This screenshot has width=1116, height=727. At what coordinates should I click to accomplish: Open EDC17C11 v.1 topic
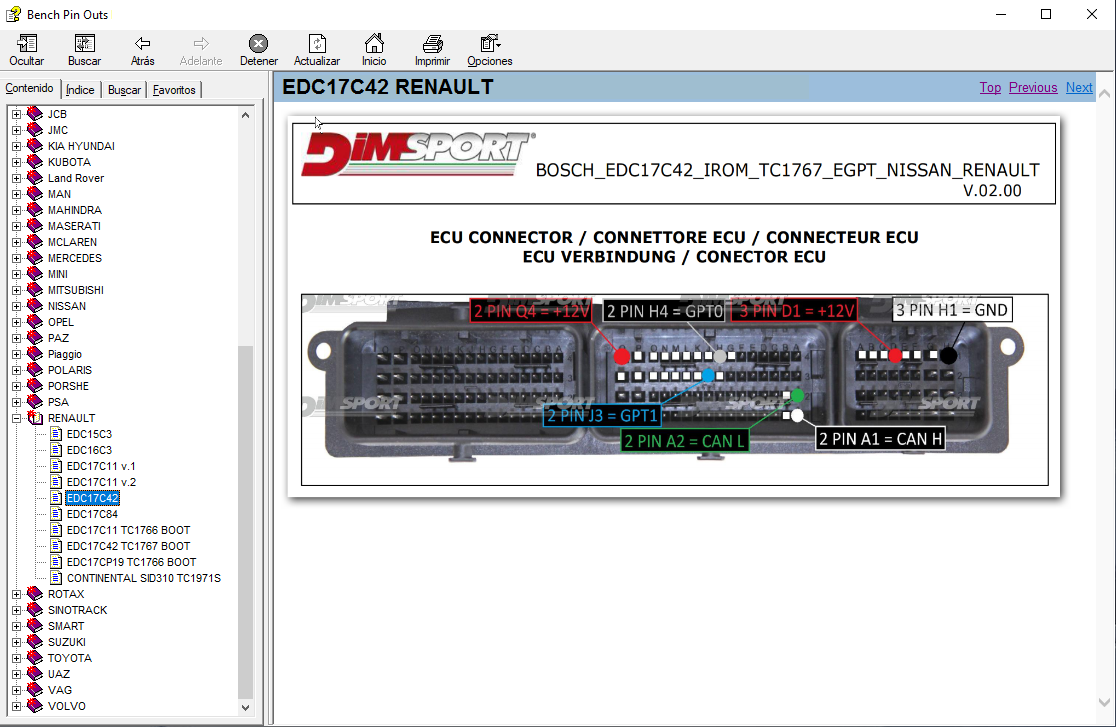101,466
